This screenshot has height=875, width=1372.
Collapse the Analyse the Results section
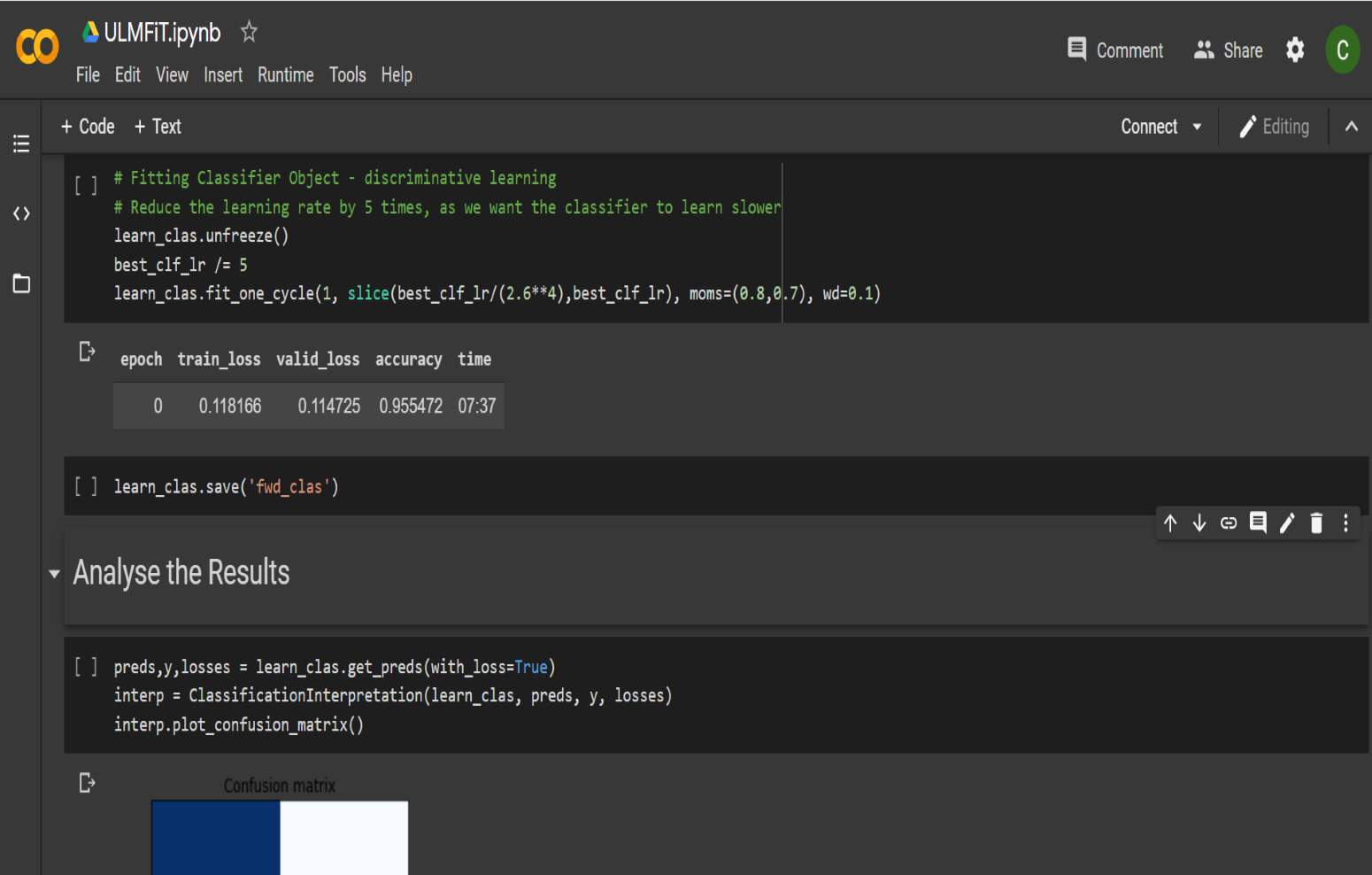[54, 574]
